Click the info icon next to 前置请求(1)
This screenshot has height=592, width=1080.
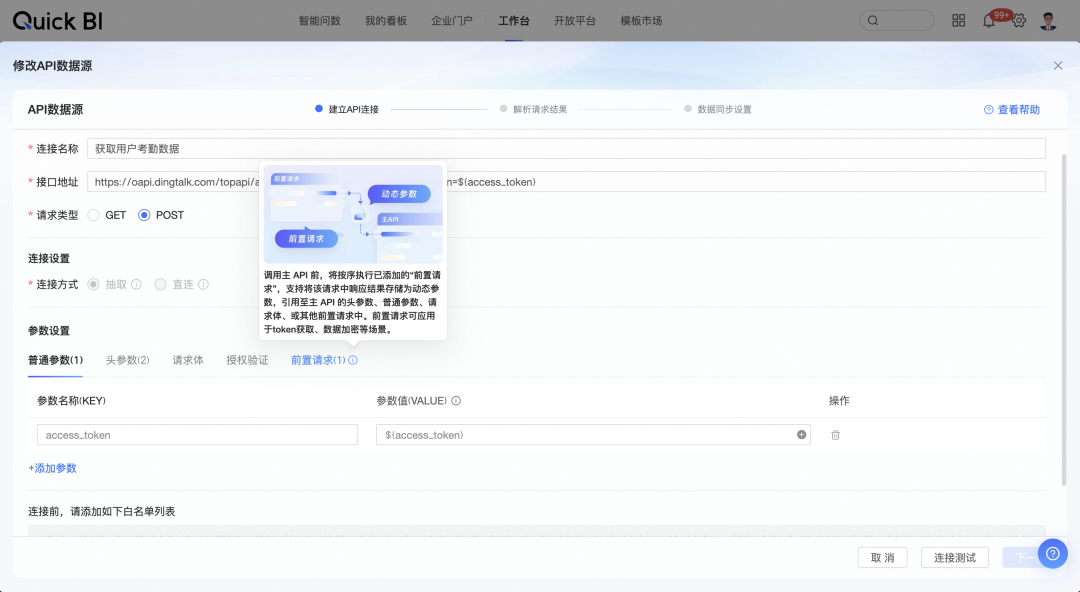point(353,360)
